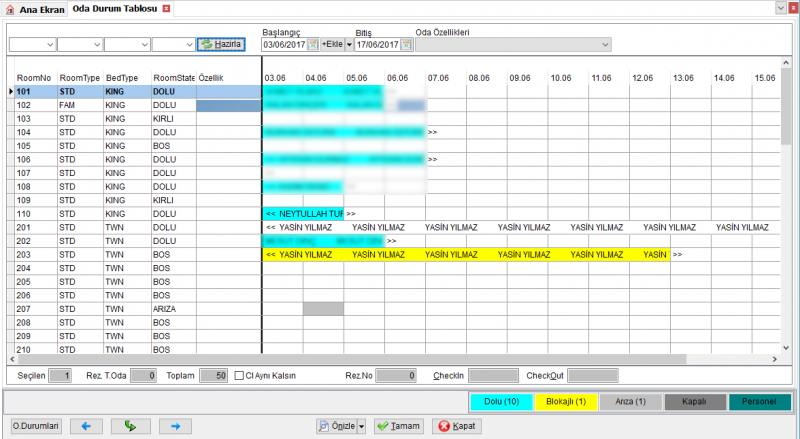This screenshot has width=800, height=439.
Task: Open the +Ekle dropdown arrow
Action: pyautogui.click(x=349, y=44)
